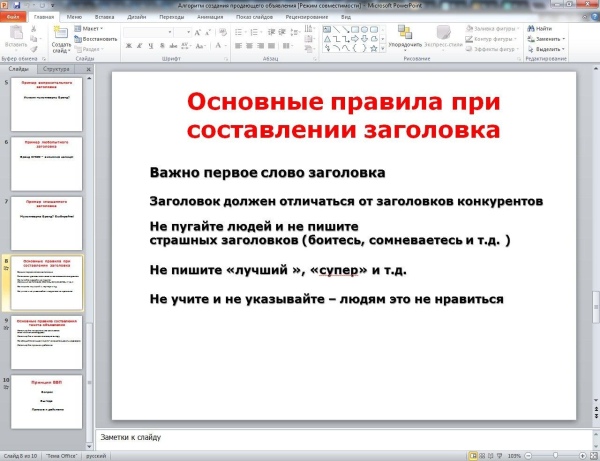Toggle Underline (Ч) formatting
This screenshot has height=461, width=600.
pyautogui.click(x=149, y=46)
